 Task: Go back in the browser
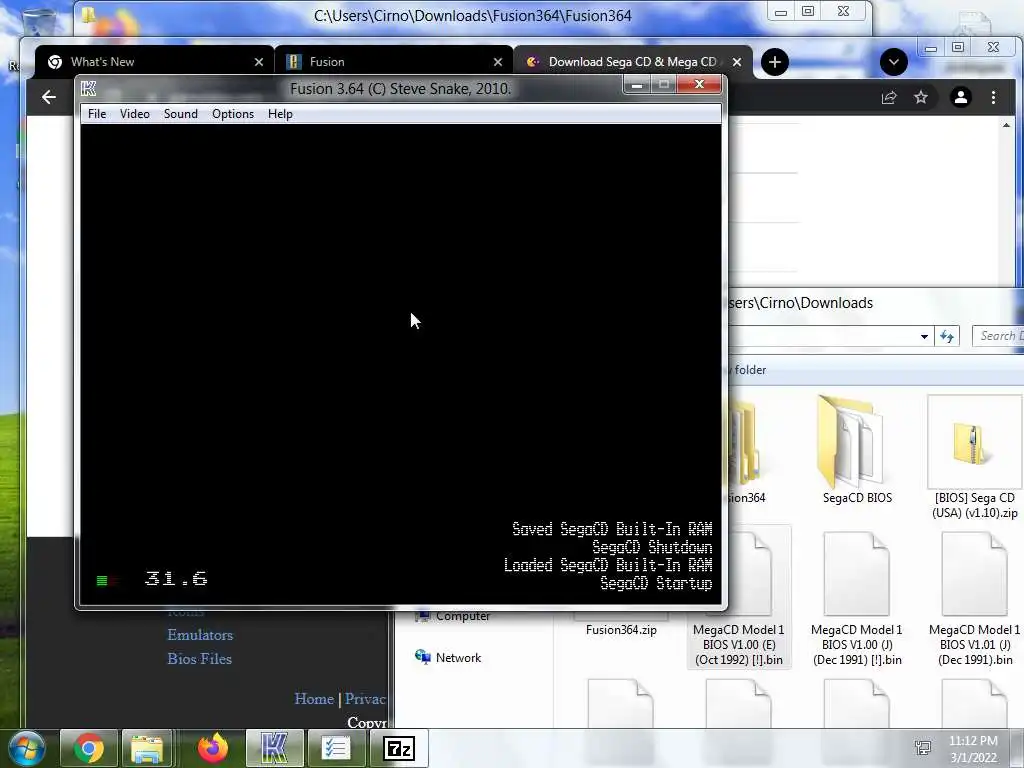[x=49, y=97]
